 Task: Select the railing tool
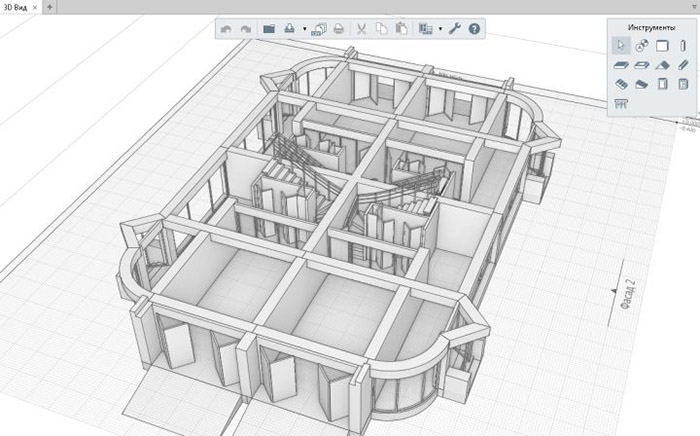(620, 104)
